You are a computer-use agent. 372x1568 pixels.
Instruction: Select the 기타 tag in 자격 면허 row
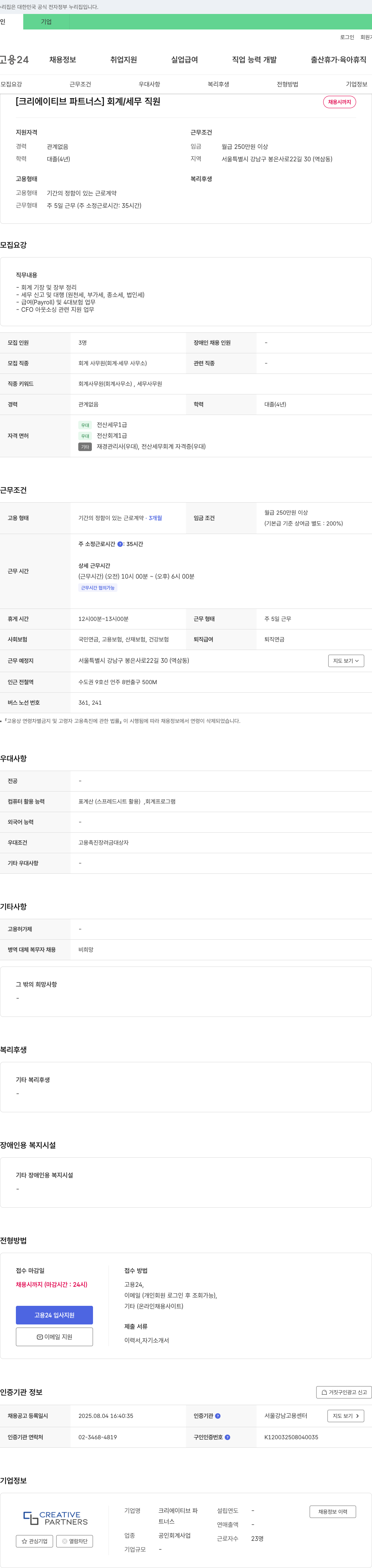[85, 447]
